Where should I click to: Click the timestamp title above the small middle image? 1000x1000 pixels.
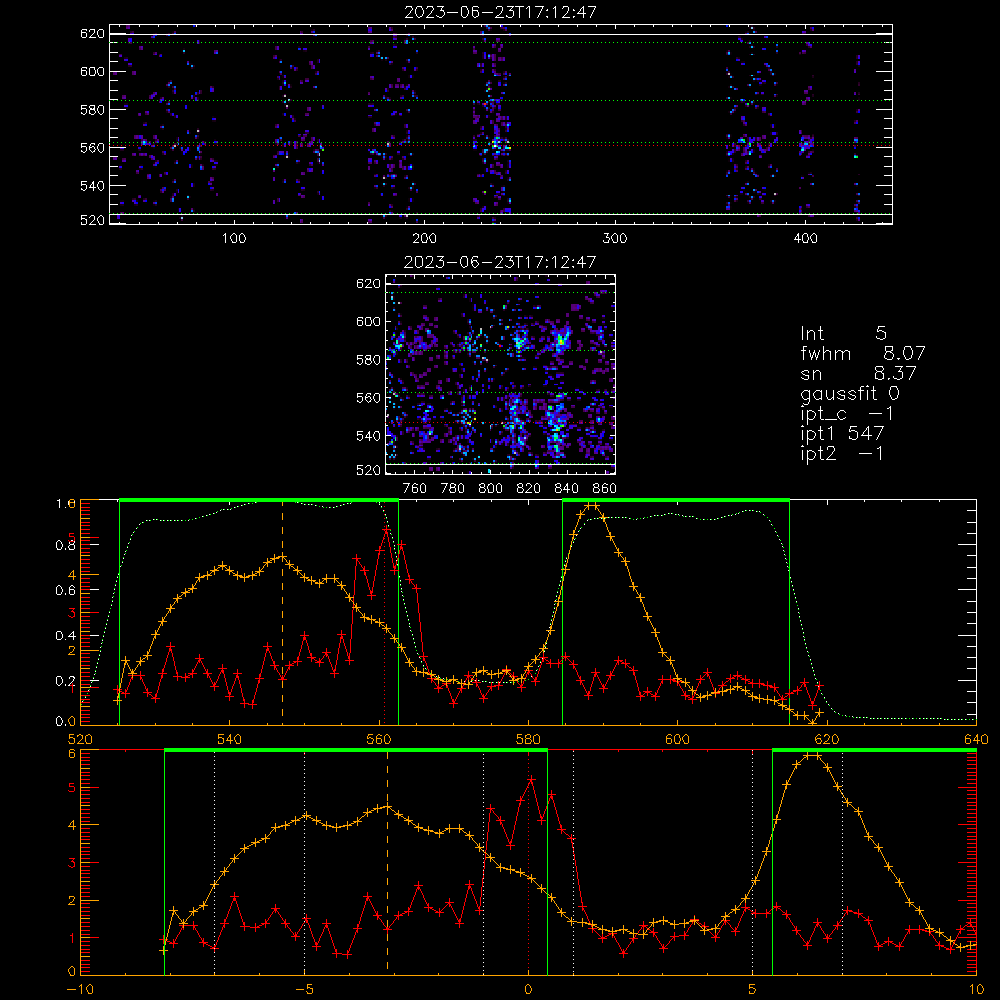pyautogui.click(x=500, y=262)
